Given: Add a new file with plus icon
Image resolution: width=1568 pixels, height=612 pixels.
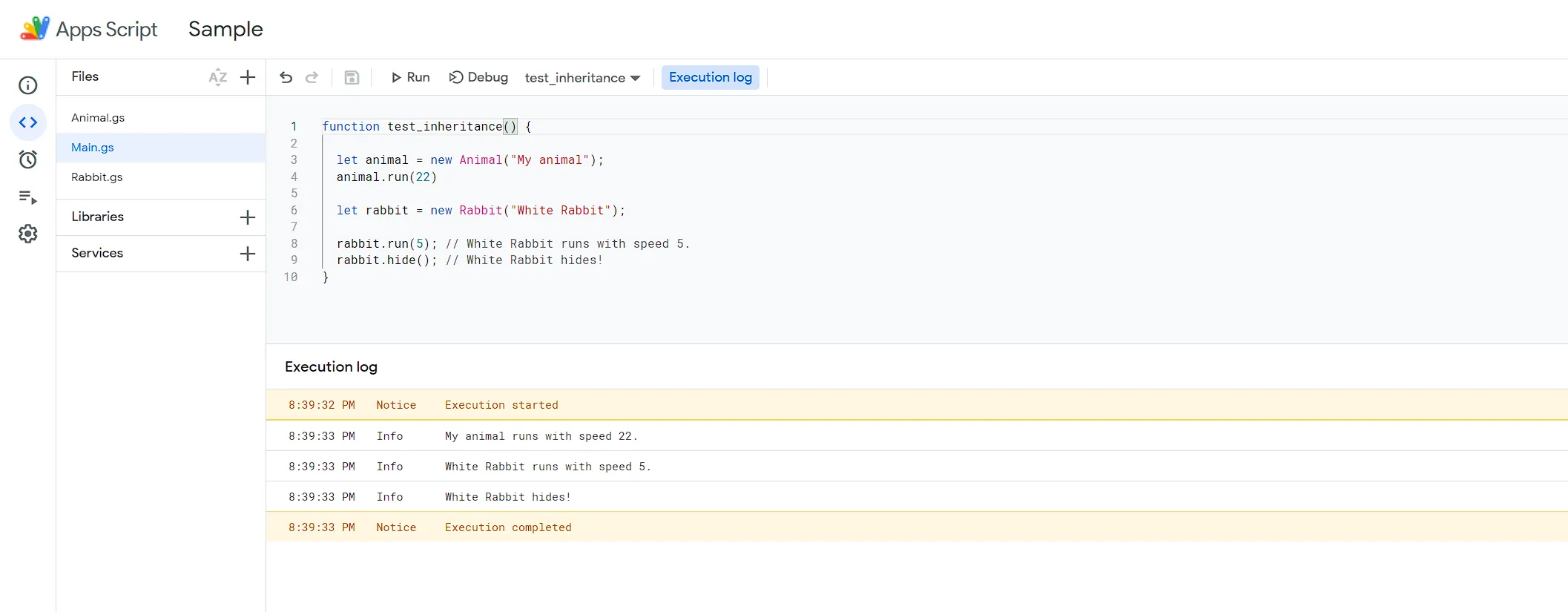Looking at the screenshot, I should [248, 77].
